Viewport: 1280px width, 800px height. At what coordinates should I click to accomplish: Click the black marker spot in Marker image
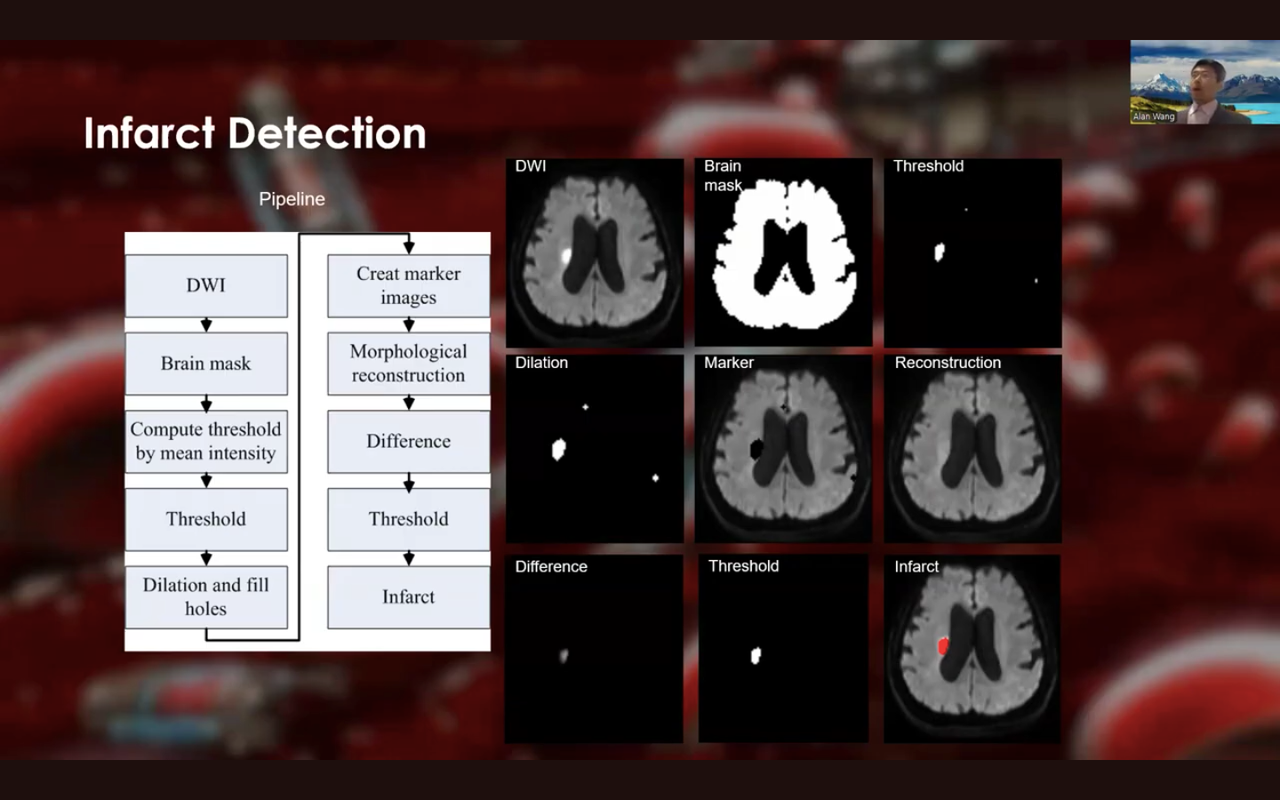pyautogui.click(x=756, y=449)
